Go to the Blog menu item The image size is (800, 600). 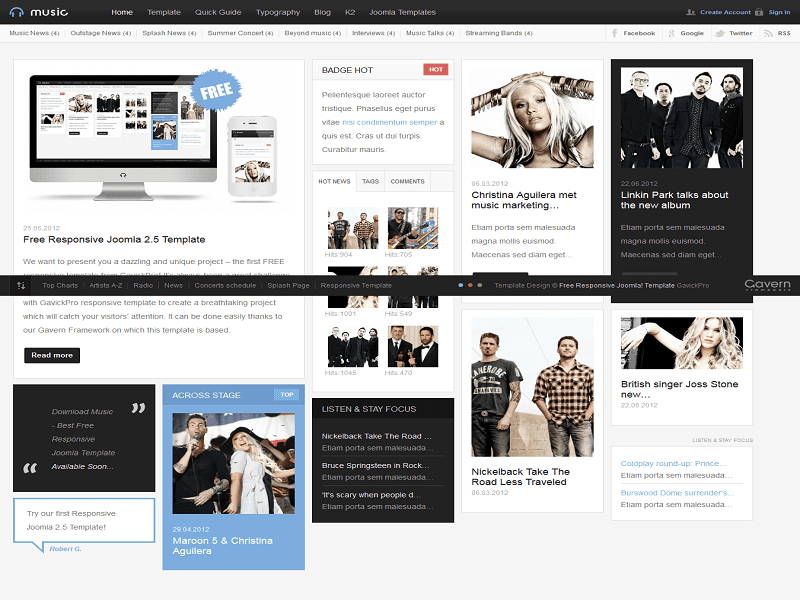tap(322, 12)
